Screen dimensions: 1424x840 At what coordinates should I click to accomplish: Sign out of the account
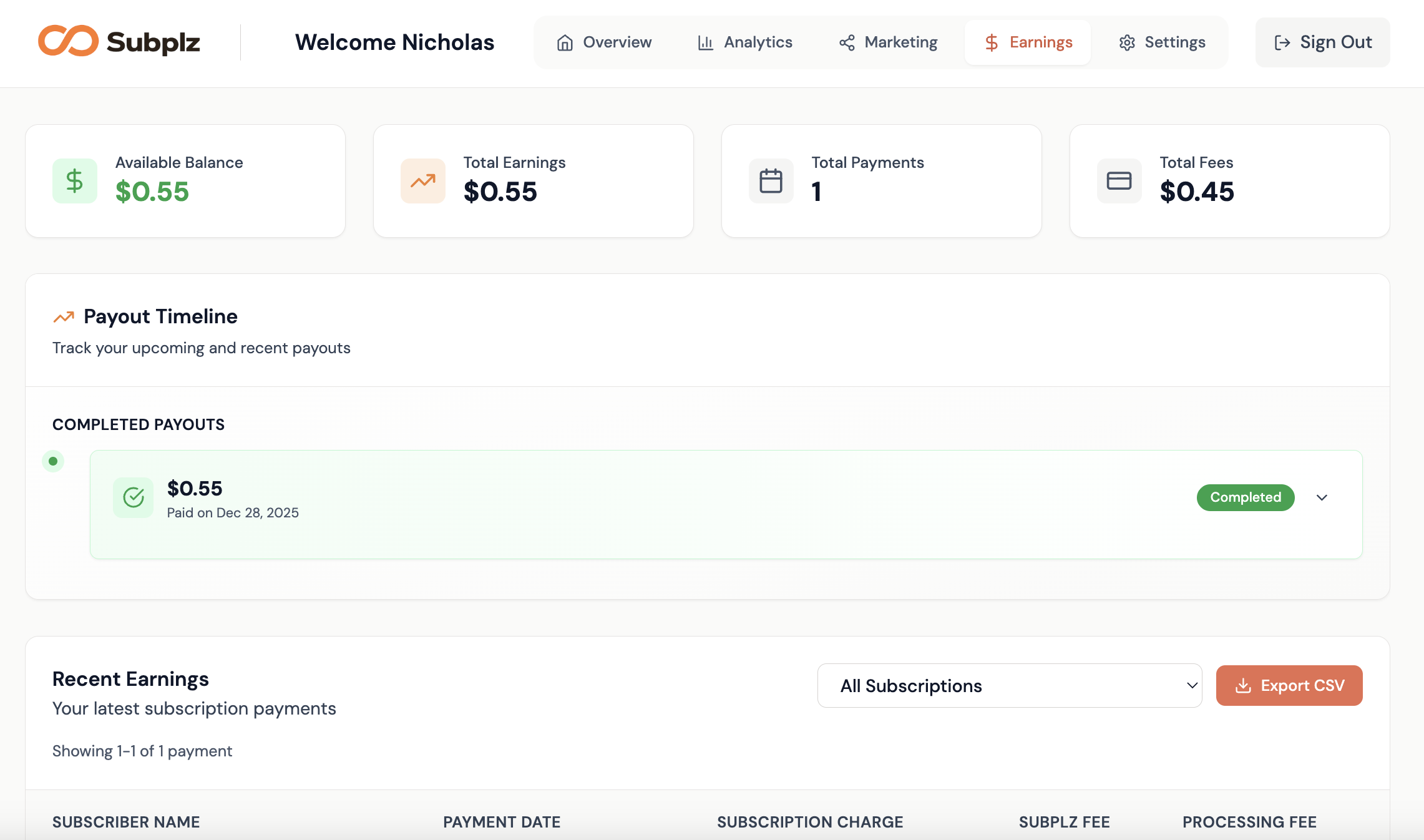(1322, 42)
